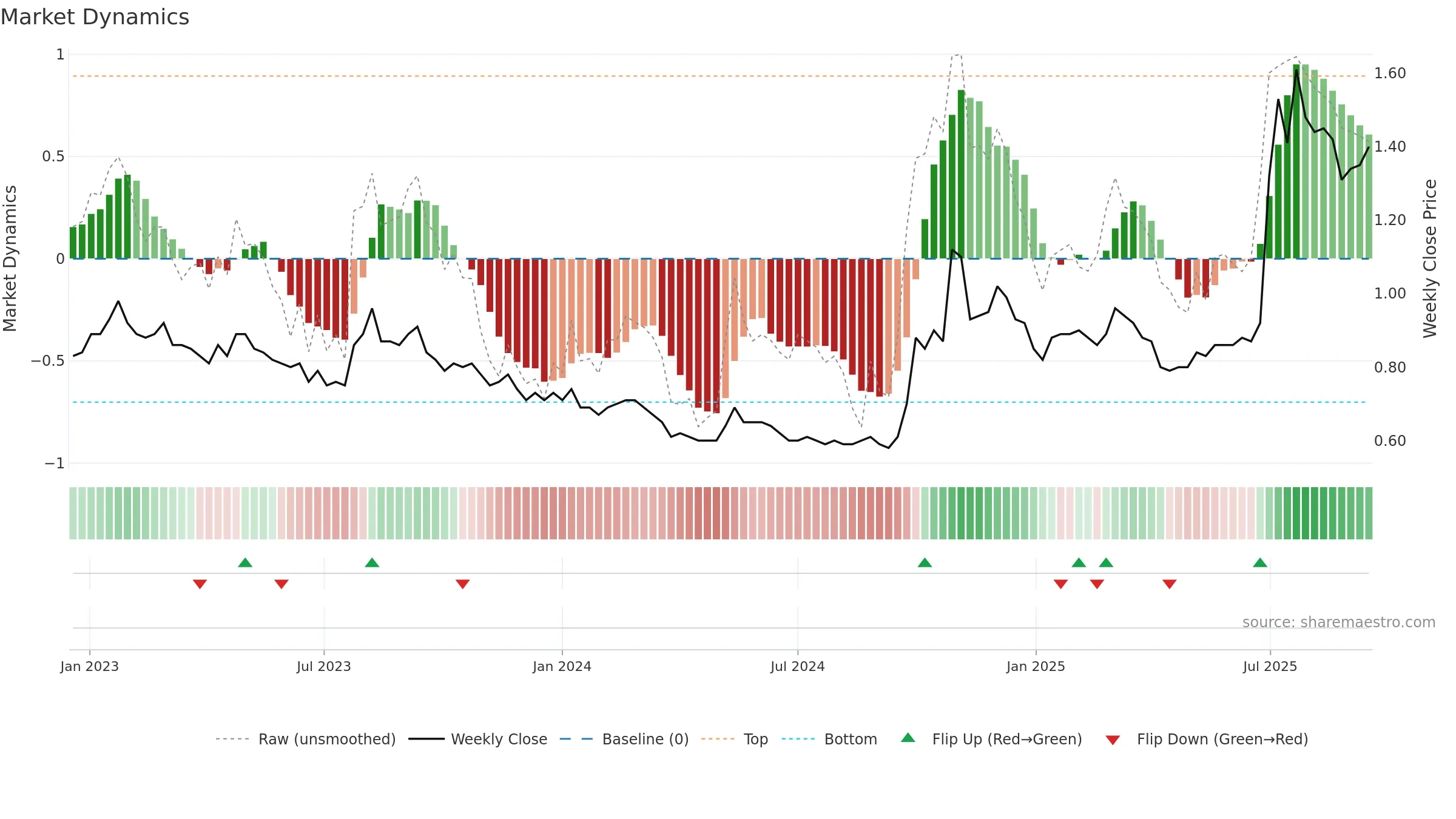The image size is (1456, 819).
Task: Click the sharemaestro.com source text
Action: [1339, 622]
